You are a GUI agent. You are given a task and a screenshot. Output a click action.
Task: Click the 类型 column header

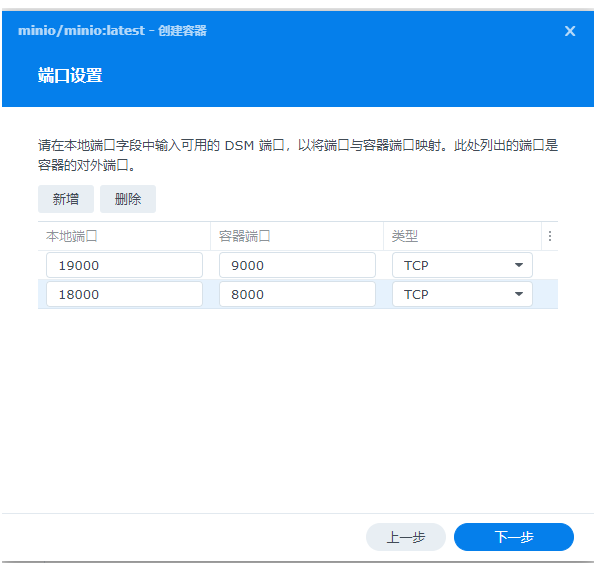pyautogui.click(x=462, y=236)
